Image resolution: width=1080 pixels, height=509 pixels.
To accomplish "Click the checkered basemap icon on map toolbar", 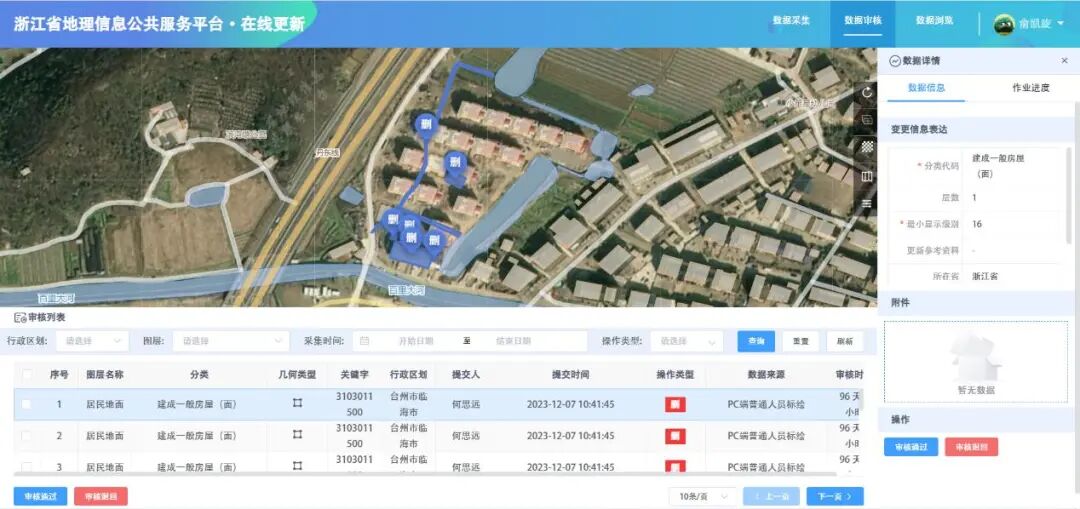I will [x=867, y=147].
